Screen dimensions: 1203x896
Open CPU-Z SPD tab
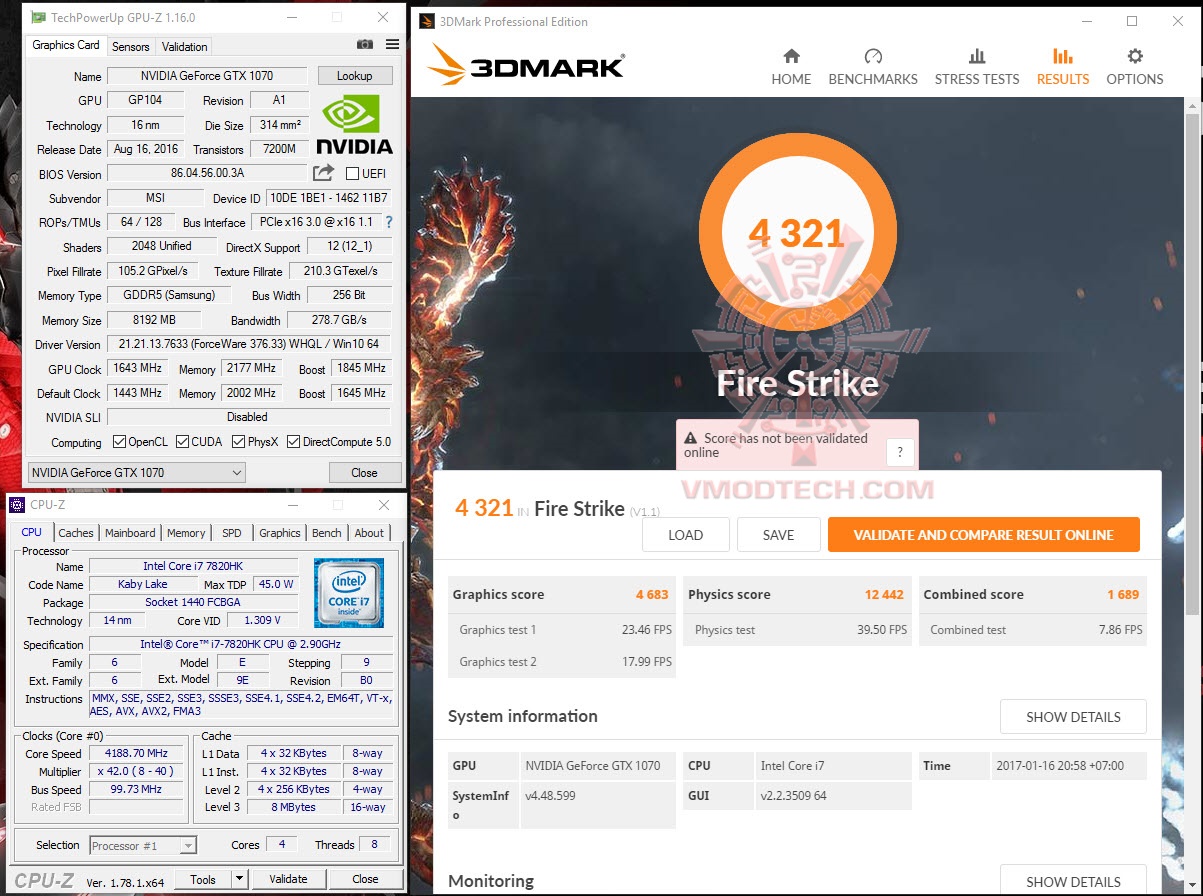[x=232, y=533]
